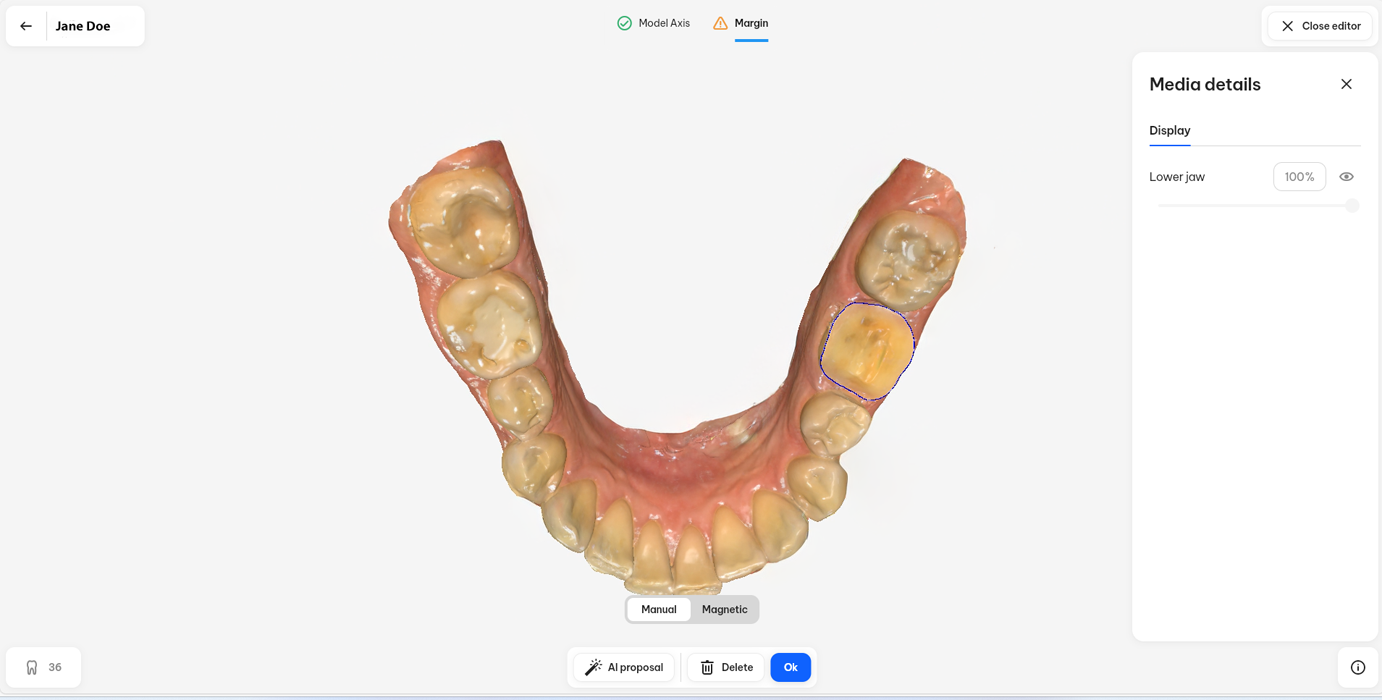The height and width of the screenshot is (700, 1382).
Task: Toggle Lower jaw visibility eye icon
Action: pos(1346,177)
